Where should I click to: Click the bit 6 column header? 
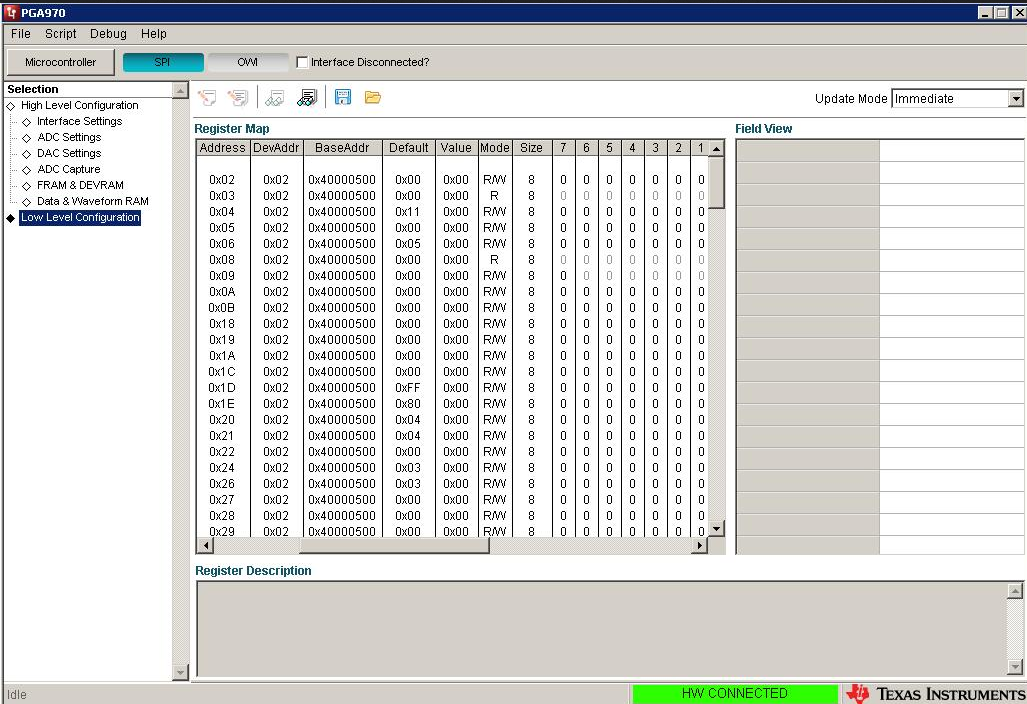coord(586,148)
